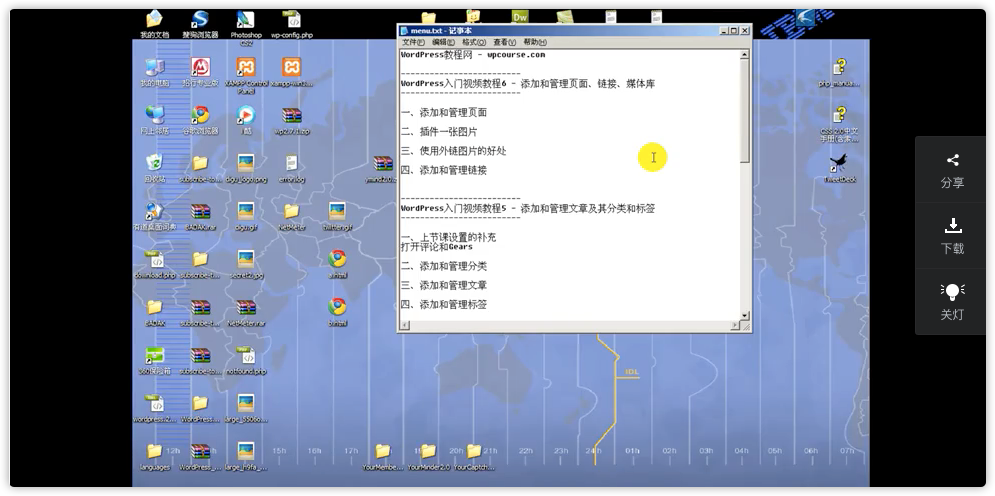The image size is (995, 496).
Task: Open the XAMPP Control Panel shortcut
Action: [x=246, y=75]
